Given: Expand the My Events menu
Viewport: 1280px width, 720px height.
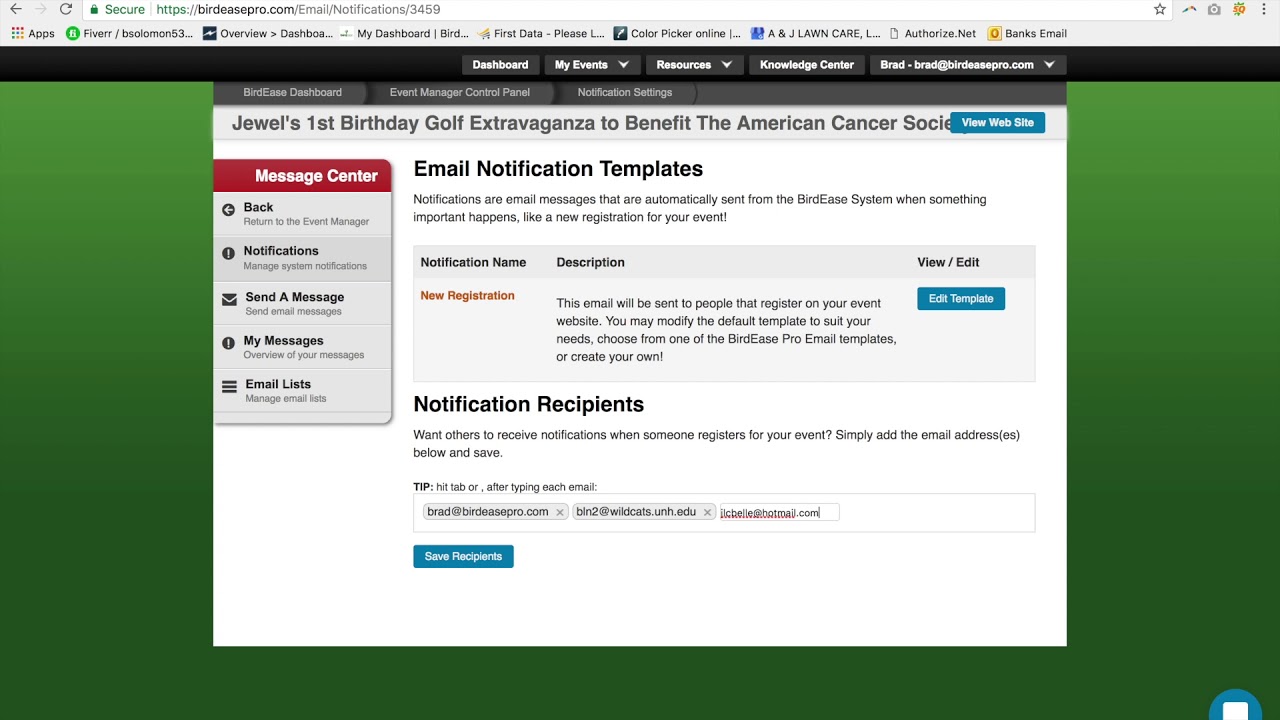Looking at the screenshot, I should 591,65.
